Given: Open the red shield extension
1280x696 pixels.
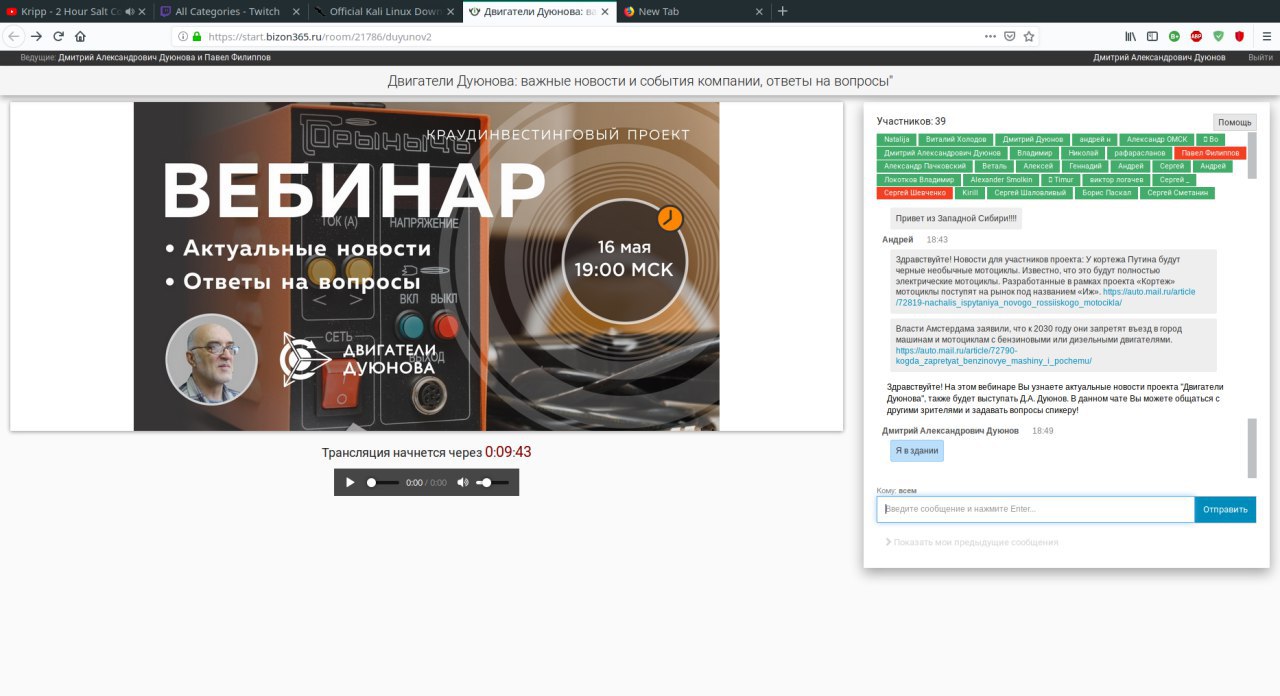Looking at the screenshot, I should click(1239, 36).
